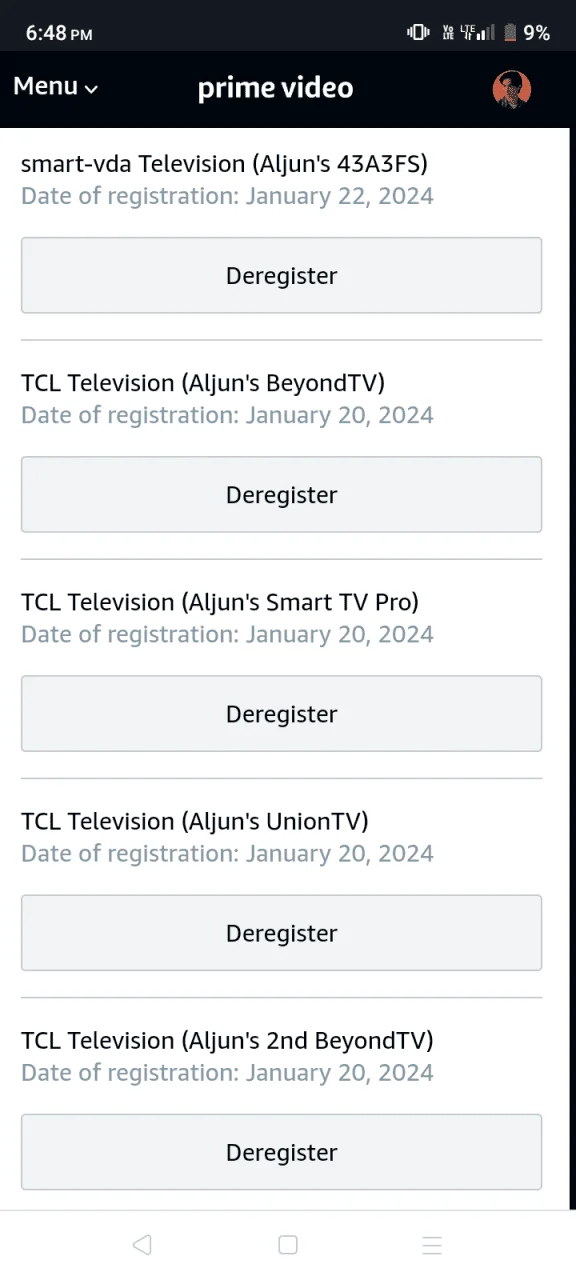Open the profile avatar icon
576x1280 pixels.
pyautogui.click(x=511, y=88)
